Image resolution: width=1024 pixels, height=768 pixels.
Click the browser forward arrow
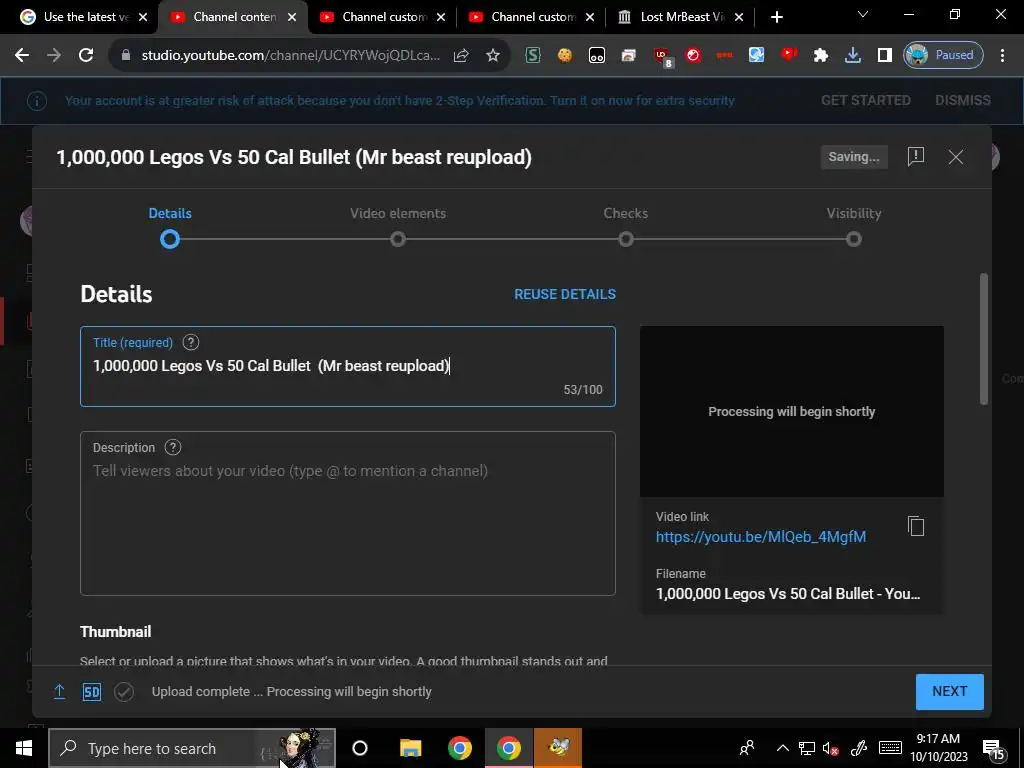point(54,56)
